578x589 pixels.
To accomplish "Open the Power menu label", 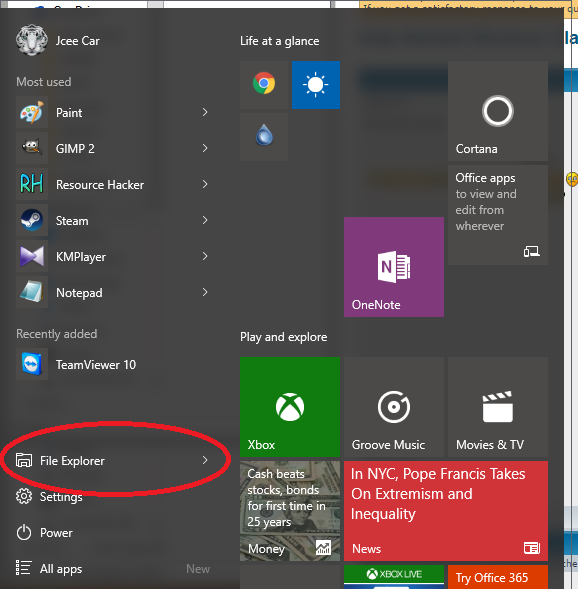I will 56,533.
